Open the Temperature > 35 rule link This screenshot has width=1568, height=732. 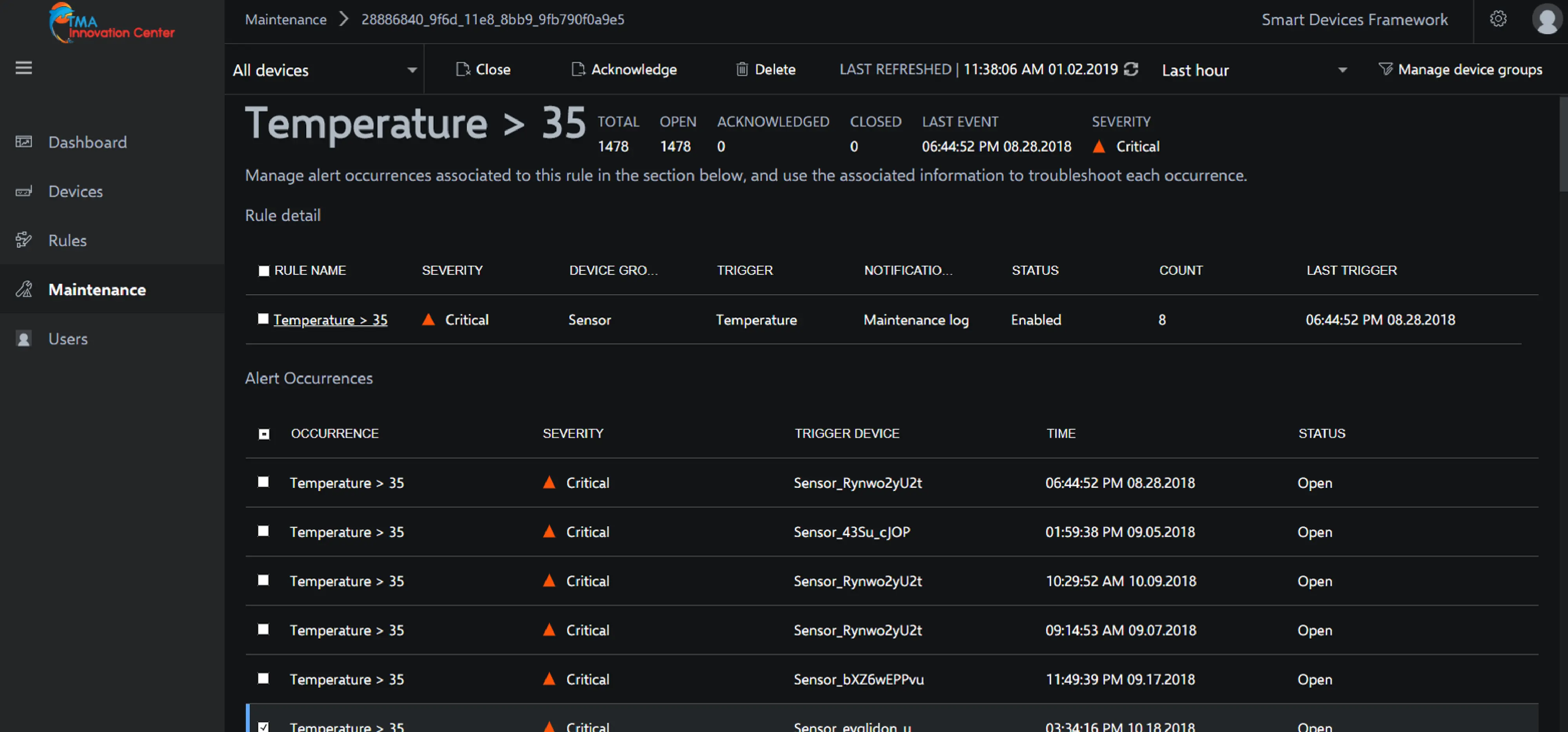[331, 320]
